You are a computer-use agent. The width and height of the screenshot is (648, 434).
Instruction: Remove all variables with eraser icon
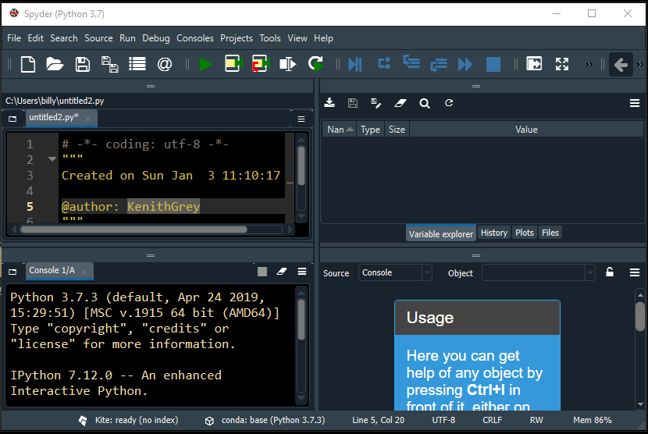[401, 103]
